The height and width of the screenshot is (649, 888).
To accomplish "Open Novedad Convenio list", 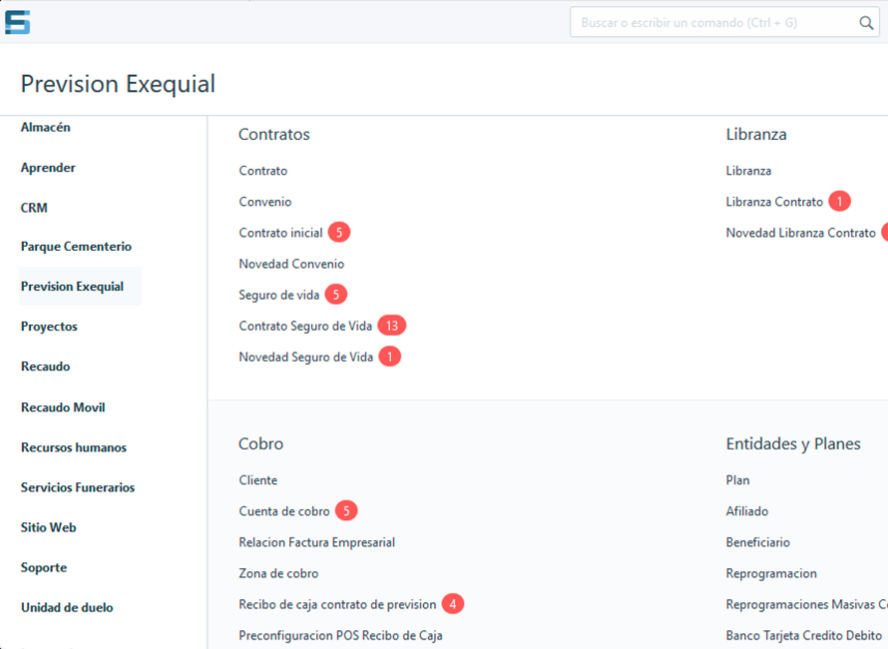I will click(291, 264).
